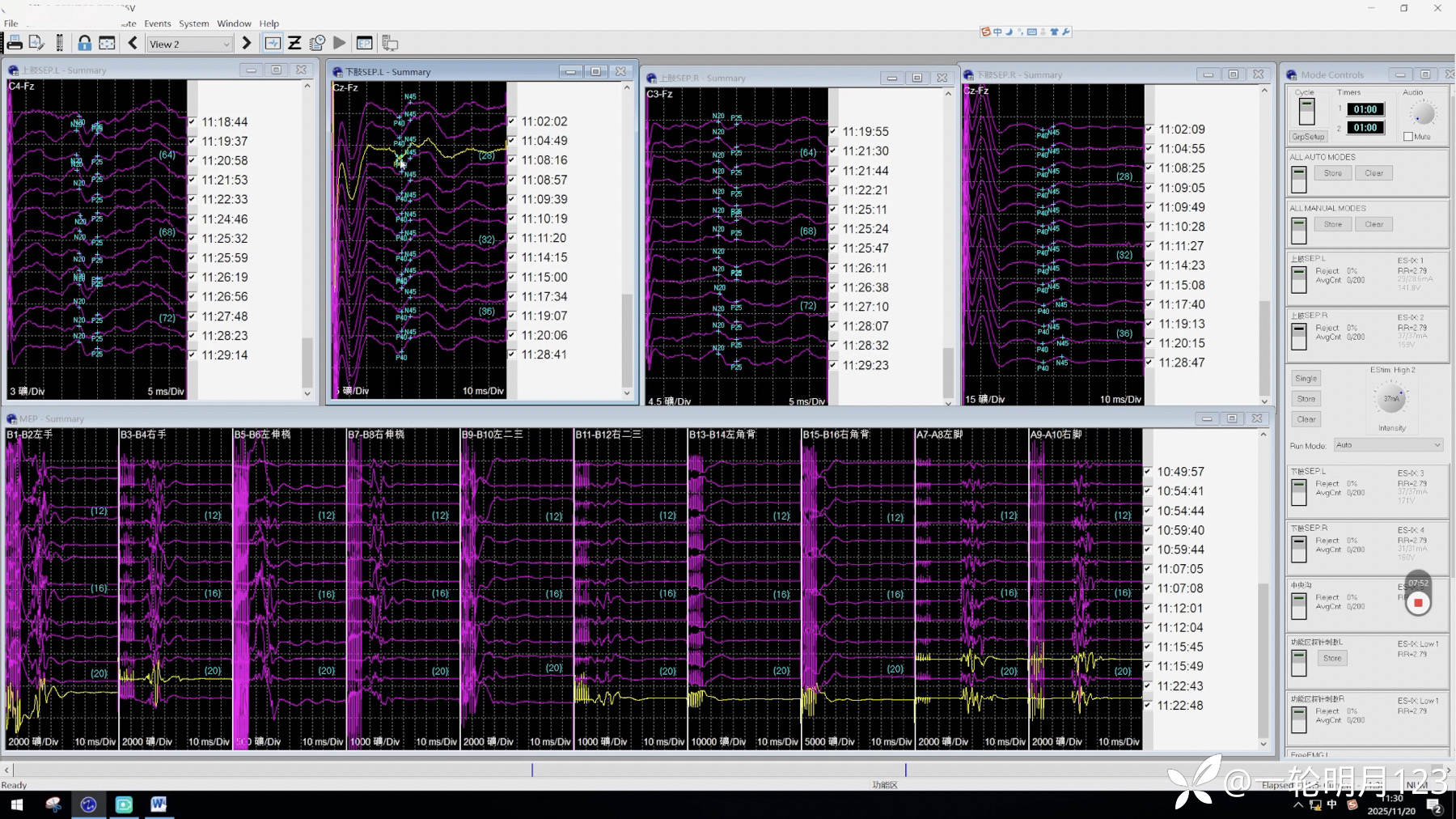The width and height of the screenshot is (1456, 819).
Task: Enable the Audio Mute checkbox
Action: coord(1408,137)
